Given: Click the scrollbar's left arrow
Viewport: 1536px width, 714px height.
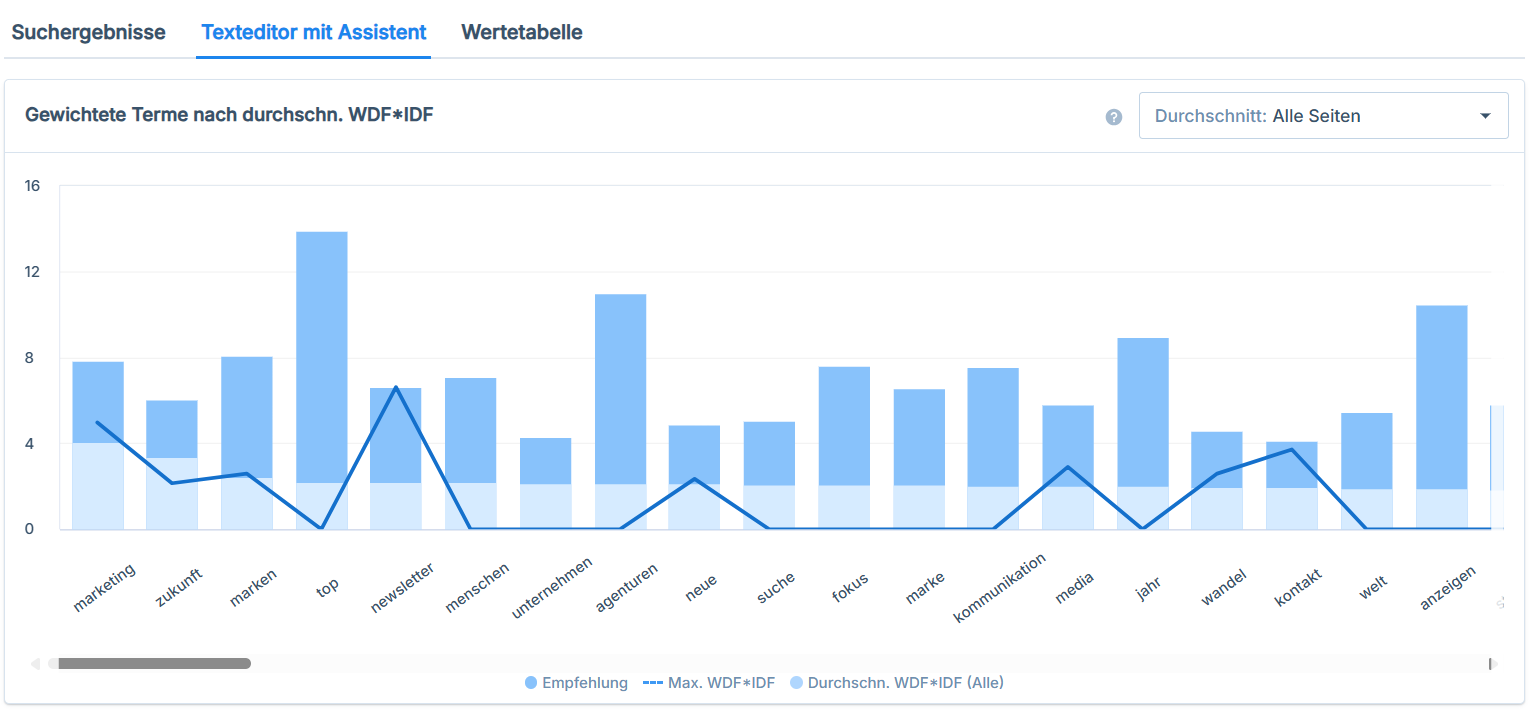Looking at the screenshot, I should click(x=36, y=663).
